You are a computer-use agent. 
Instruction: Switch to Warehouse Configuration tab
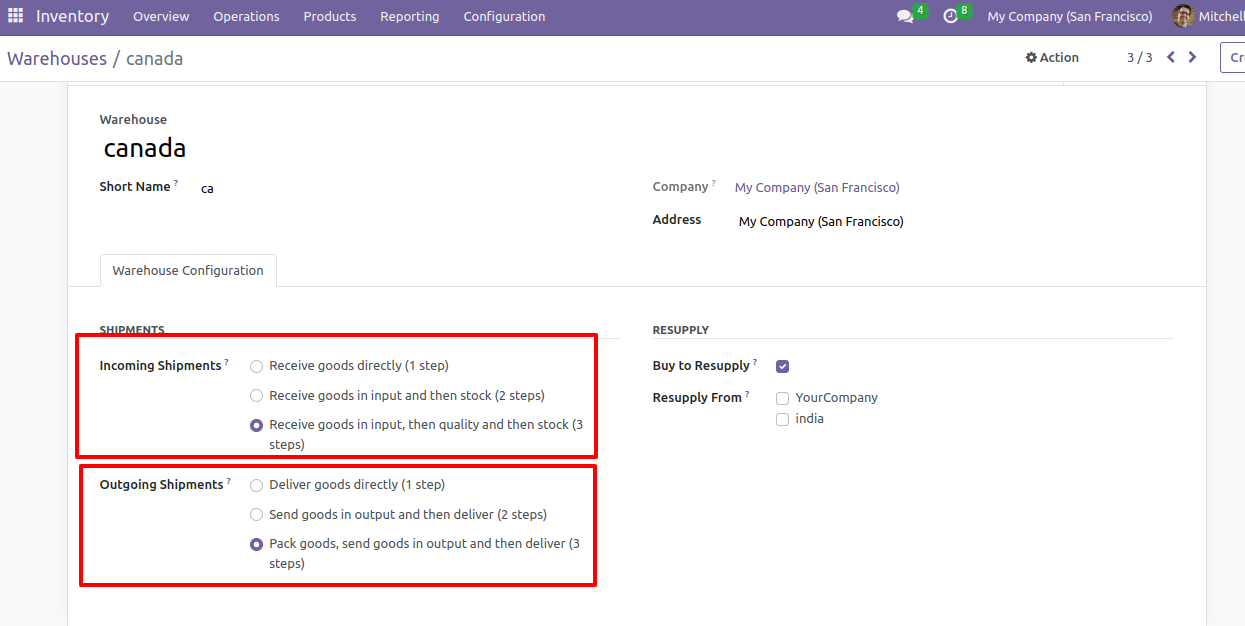coord(188,271)
